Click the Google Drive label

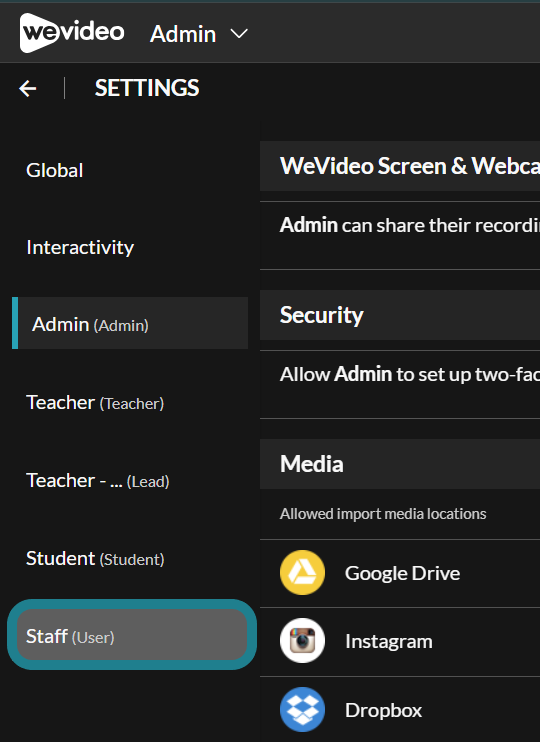tap(402, 574)
